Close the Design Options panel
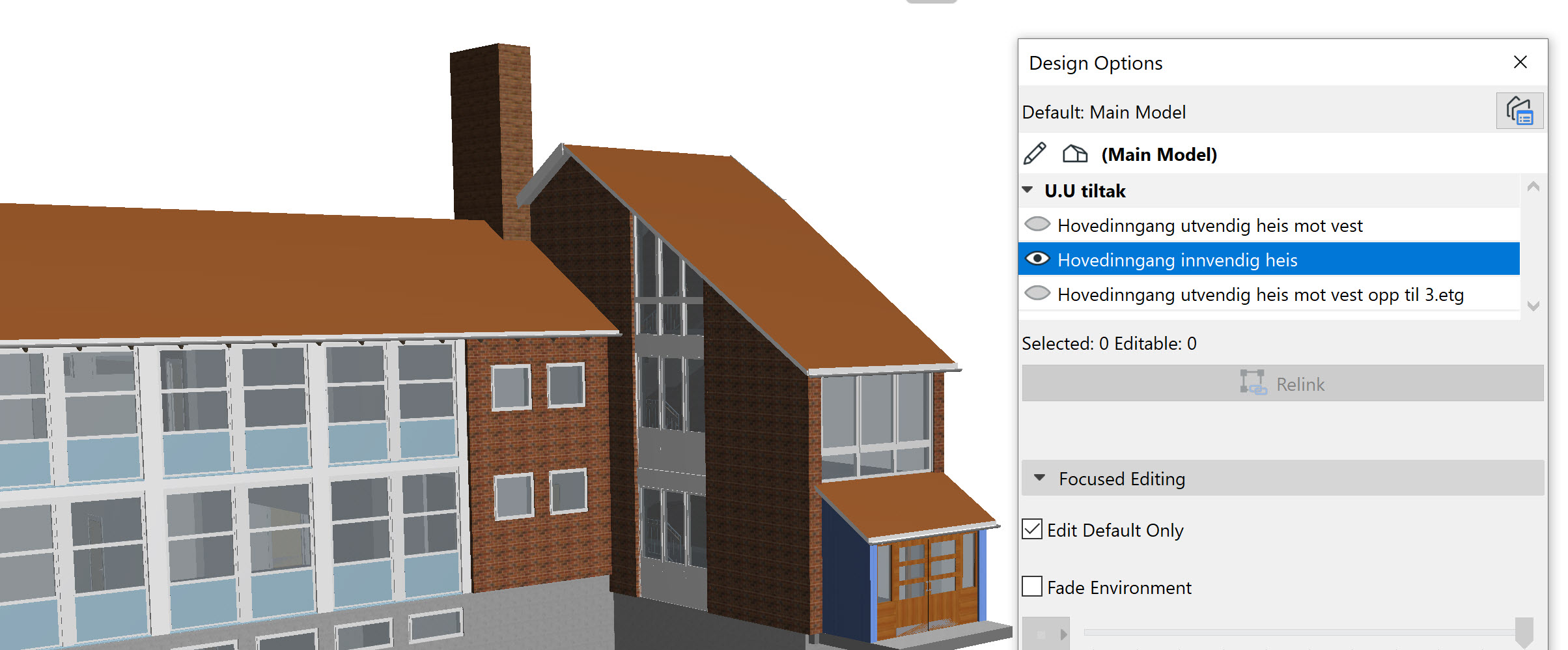Image resolution: width=1568 pixels, height=650 pixels. [x=1520, y=63]
